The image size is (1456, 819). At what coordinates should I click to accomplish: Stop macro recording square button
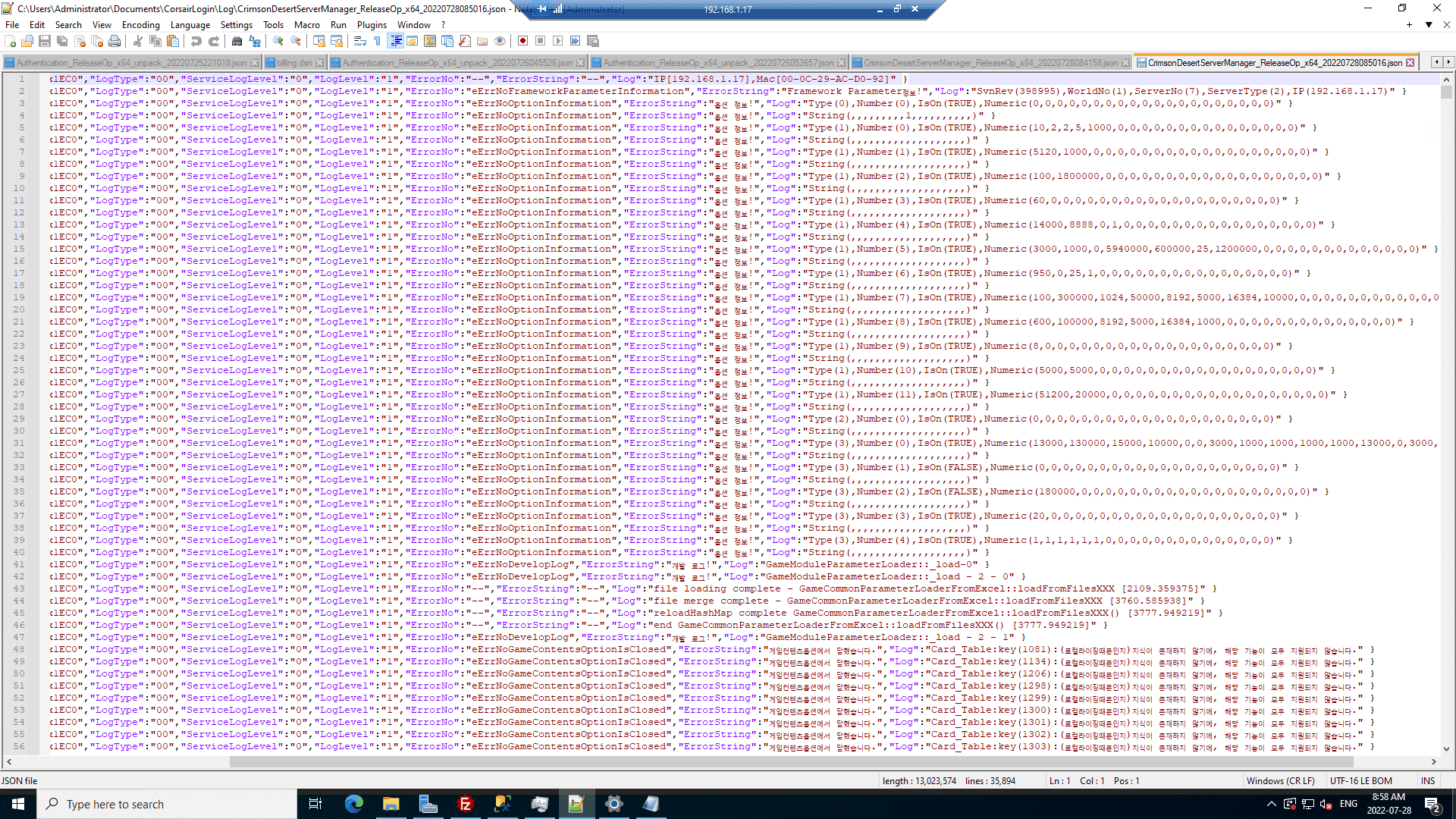pos(541,41)
